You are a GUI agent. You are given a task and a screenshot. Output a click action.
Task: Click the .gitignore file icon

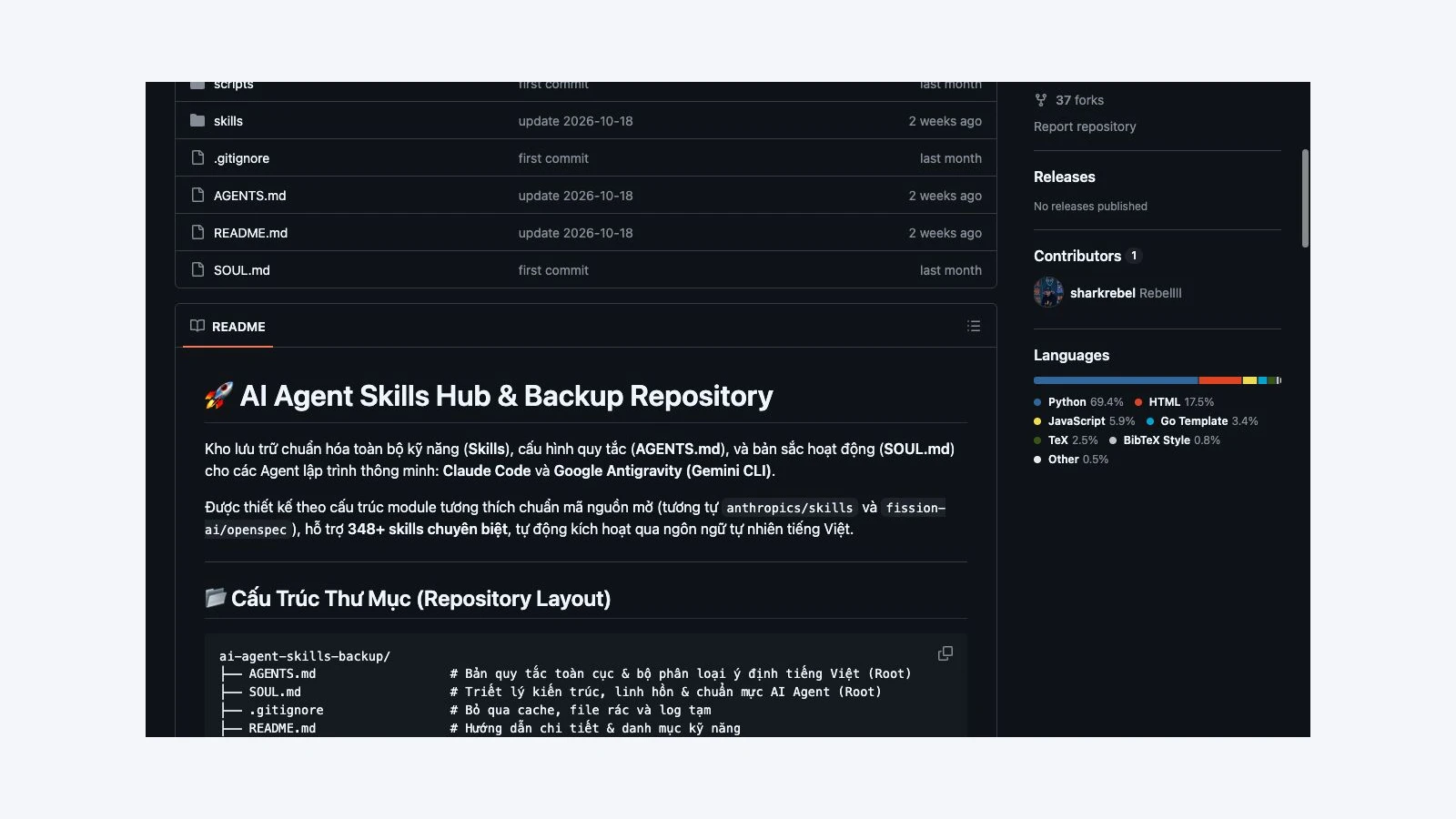(x=197, y=157)
